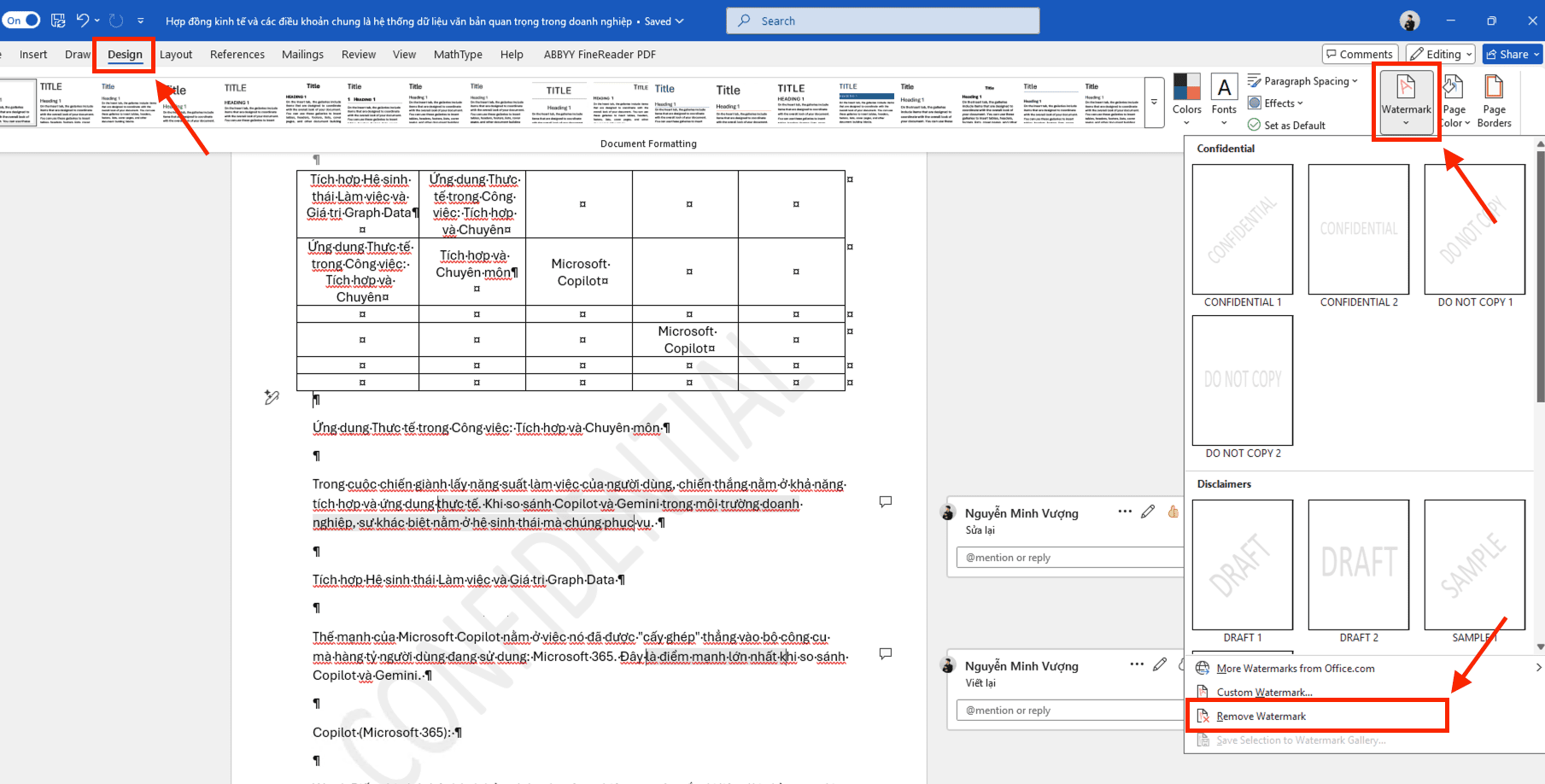The image size is (1545, 784).
Task: Switch to the Layout tab
Action: (176, 55)
